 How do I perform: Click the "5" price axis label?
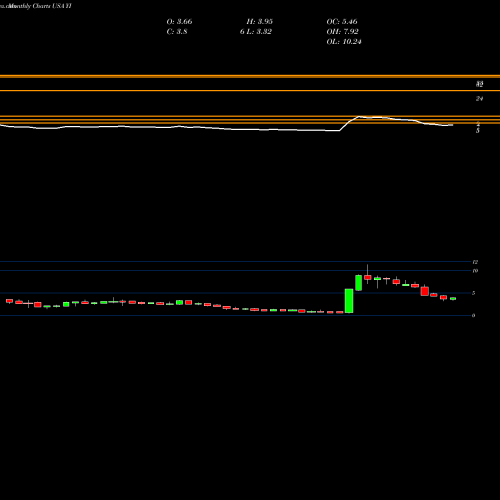click(474, 293)
